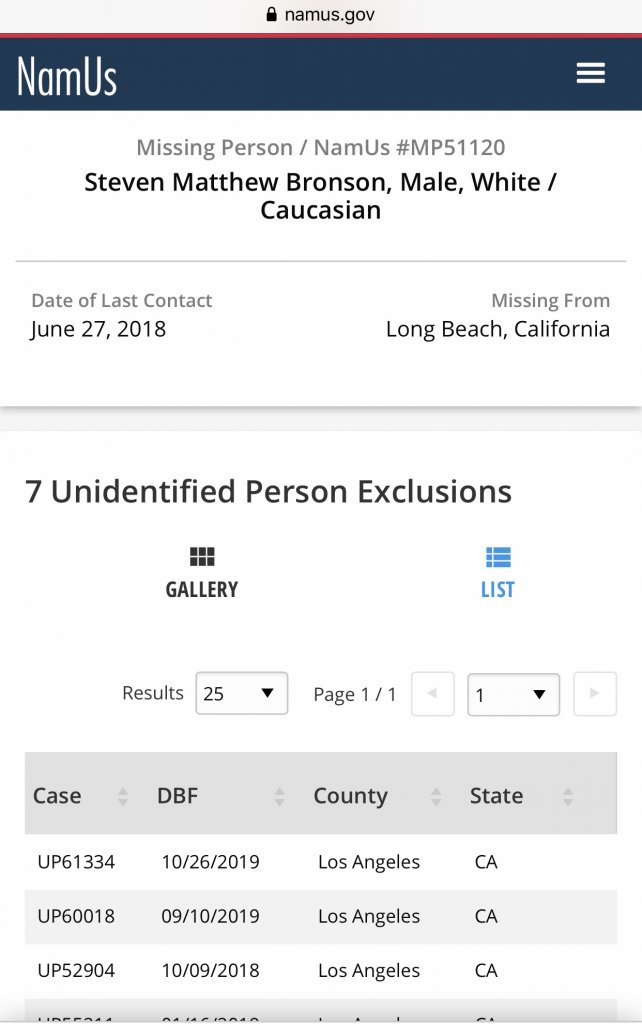The image size is (642, 1024).
Task: Go to next results page arrow
Action: coord(595,694)
